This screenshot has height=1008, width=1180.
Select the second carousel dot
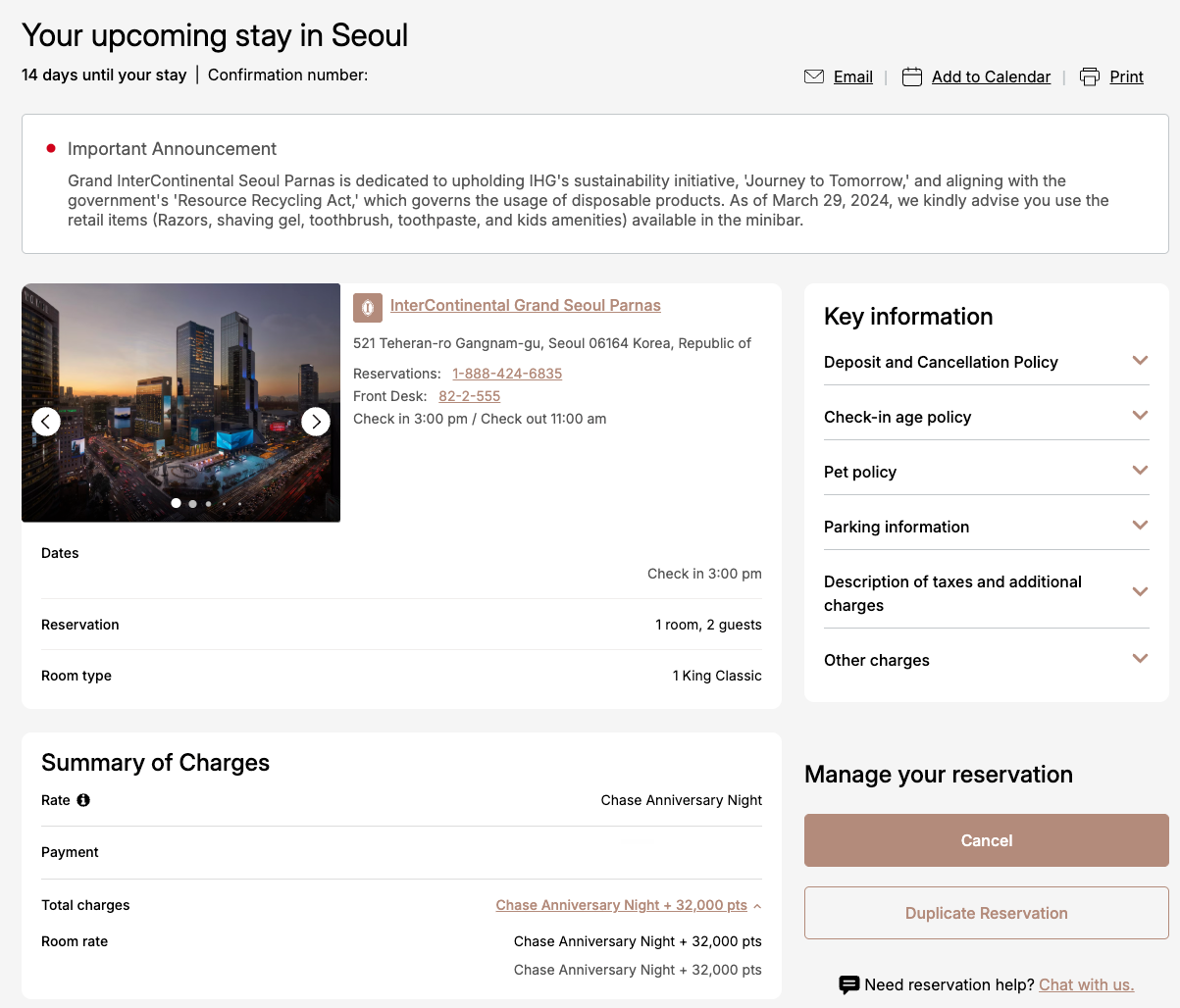192,504
